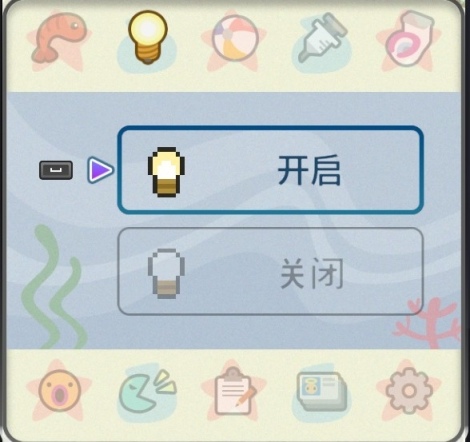Viewport: 470px width, 442px height.
Task: Click the spacebar key hint icon
Action: [x=56, y=170]
